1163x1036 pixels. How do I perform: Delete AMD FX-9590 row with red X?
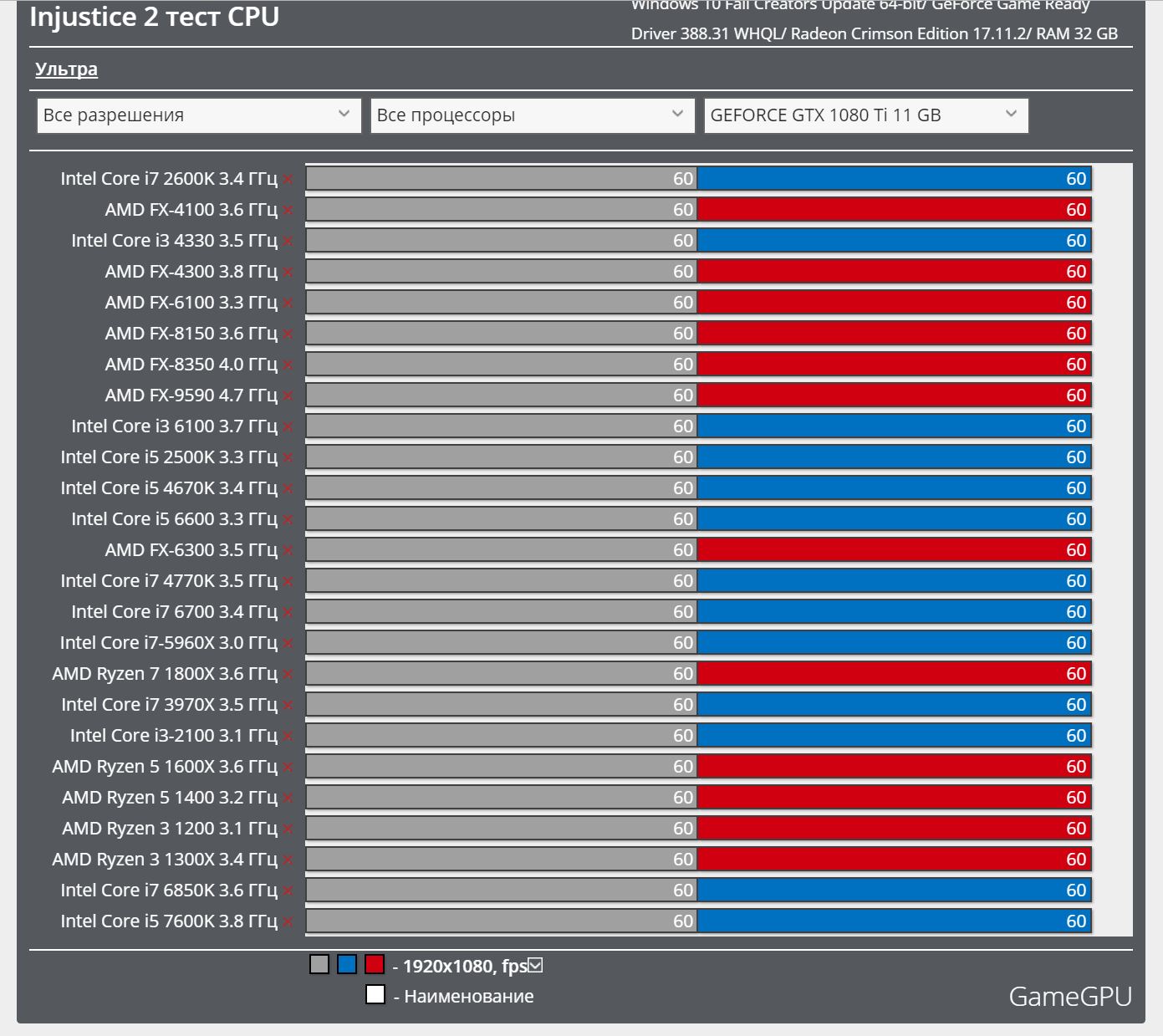[288, 396]
